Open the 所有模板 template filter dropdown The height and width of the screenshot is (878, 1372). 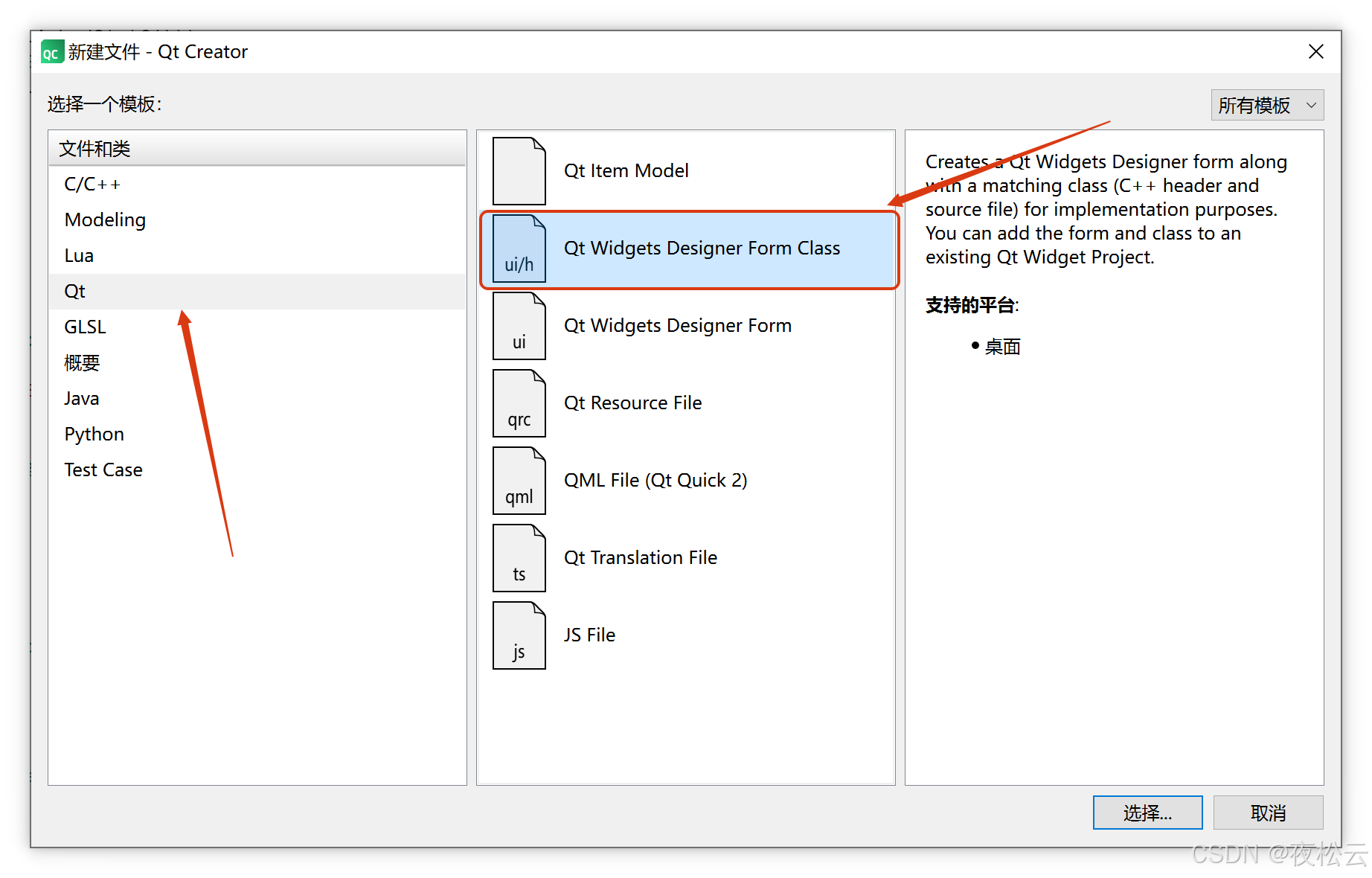(1266, 106)
